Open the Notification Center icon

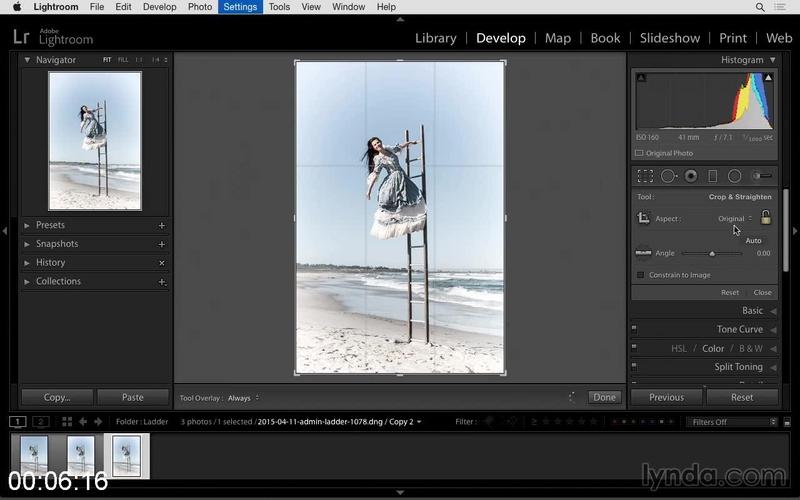click(780, 7)
